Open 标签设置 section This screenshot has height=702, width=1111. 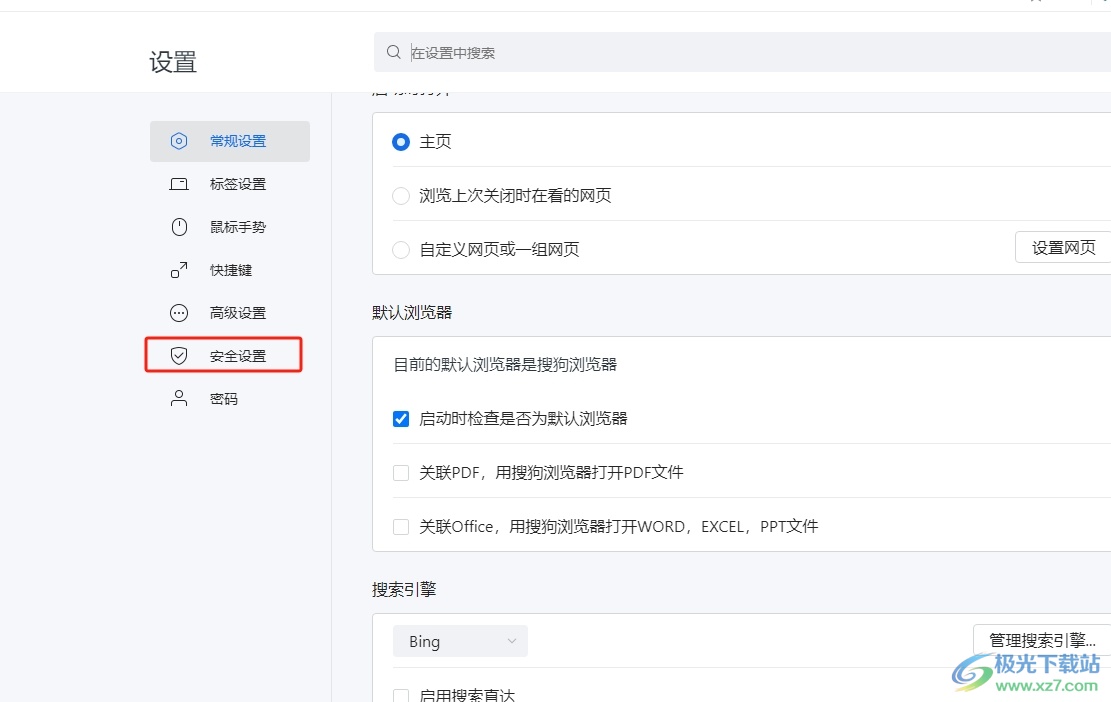230,184
